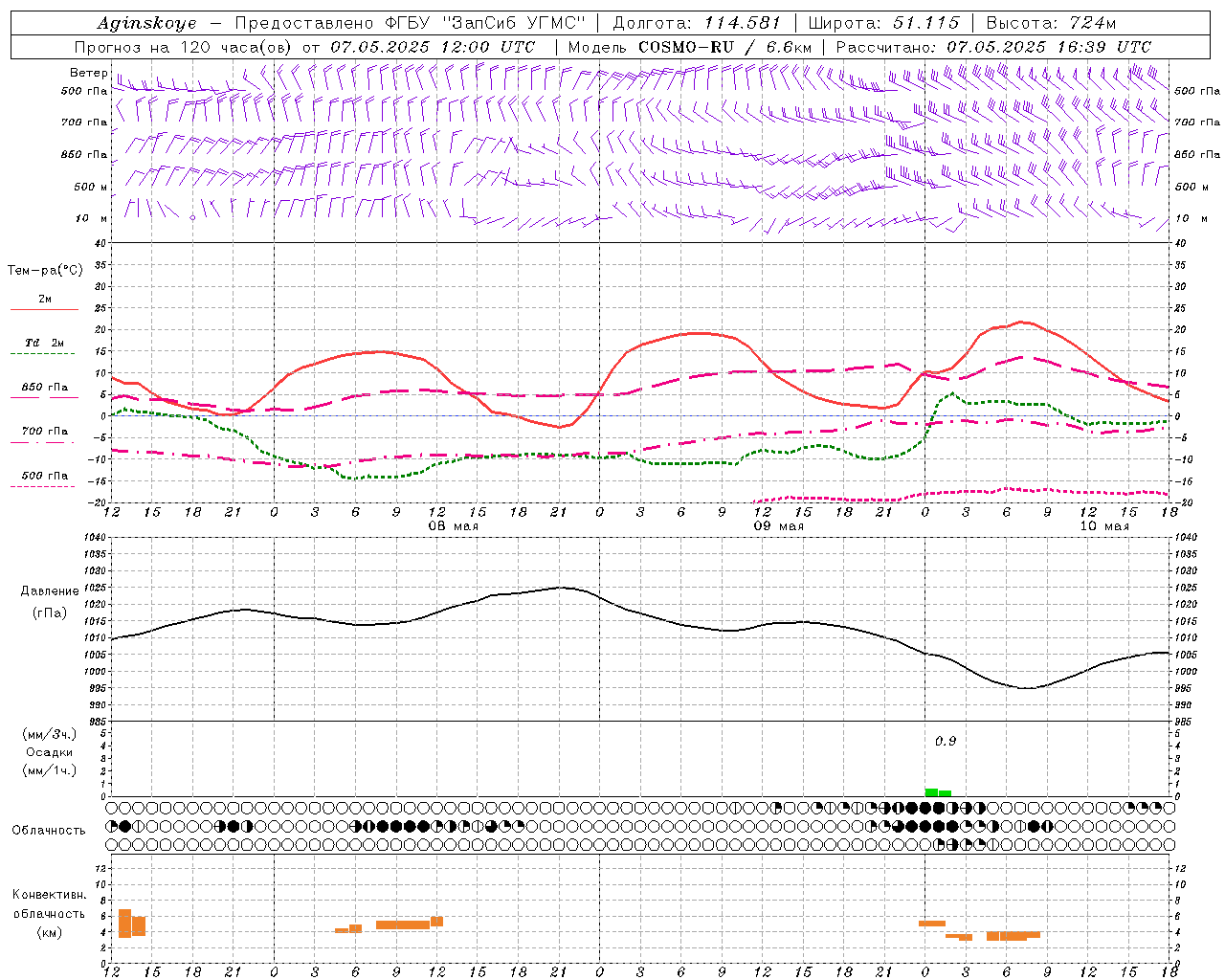Click the left-axis 1040 pressure label
This screenshot has height=980, width=1225.
click(x=95, y=538)
